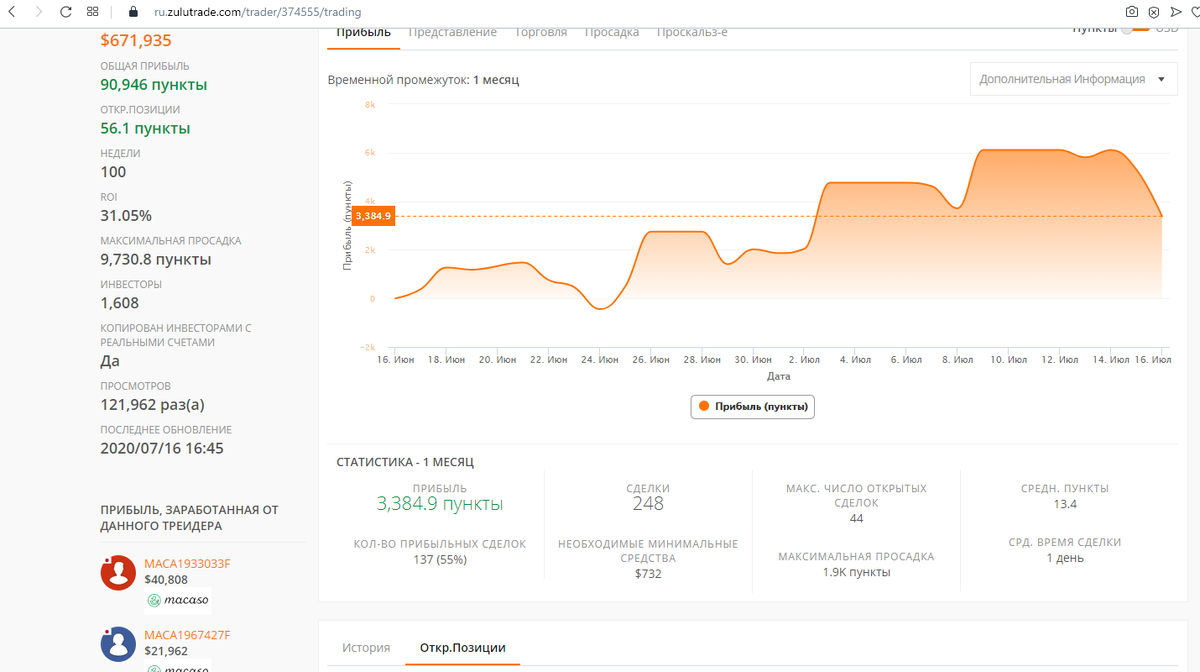Click the $21,962 amount under MACA1967427F

pos(166,652)
